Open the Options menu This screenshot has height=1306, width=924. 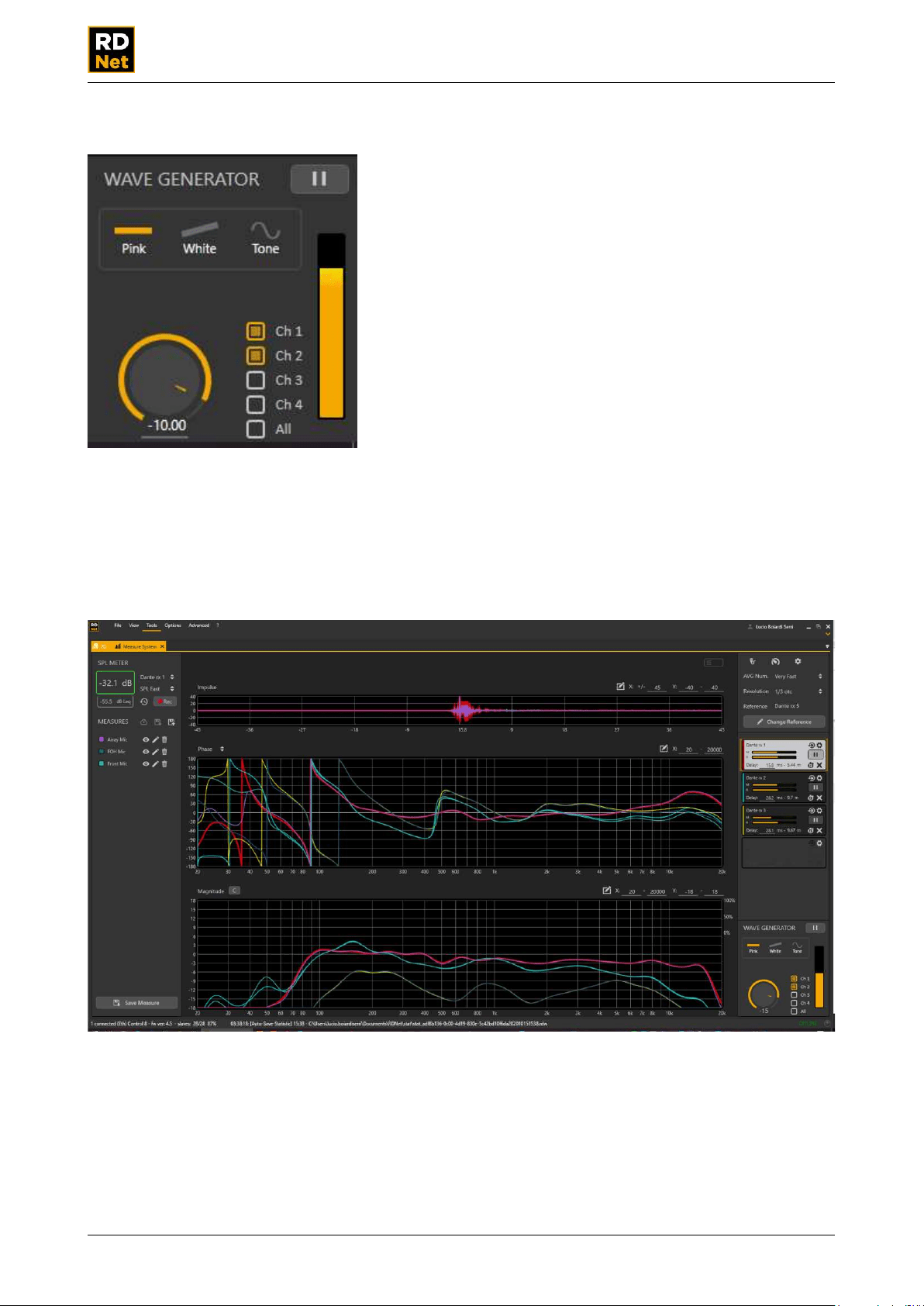(x=173, y=625)
